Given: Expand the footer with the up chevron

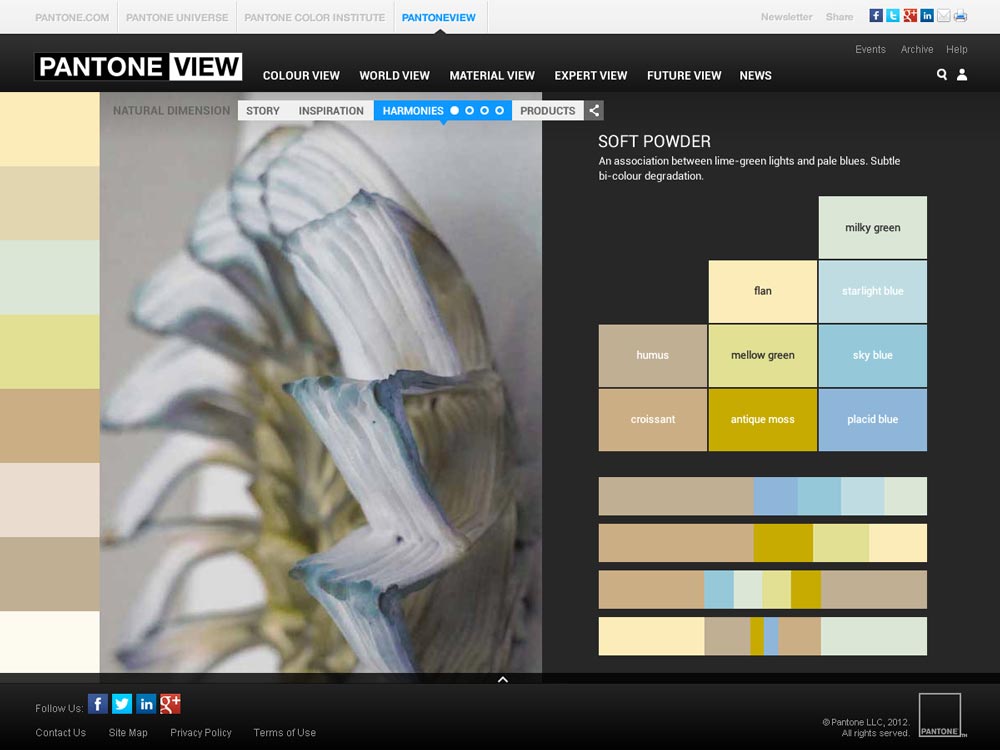Looking at the screenshot, I should click(x=503, y=680).
